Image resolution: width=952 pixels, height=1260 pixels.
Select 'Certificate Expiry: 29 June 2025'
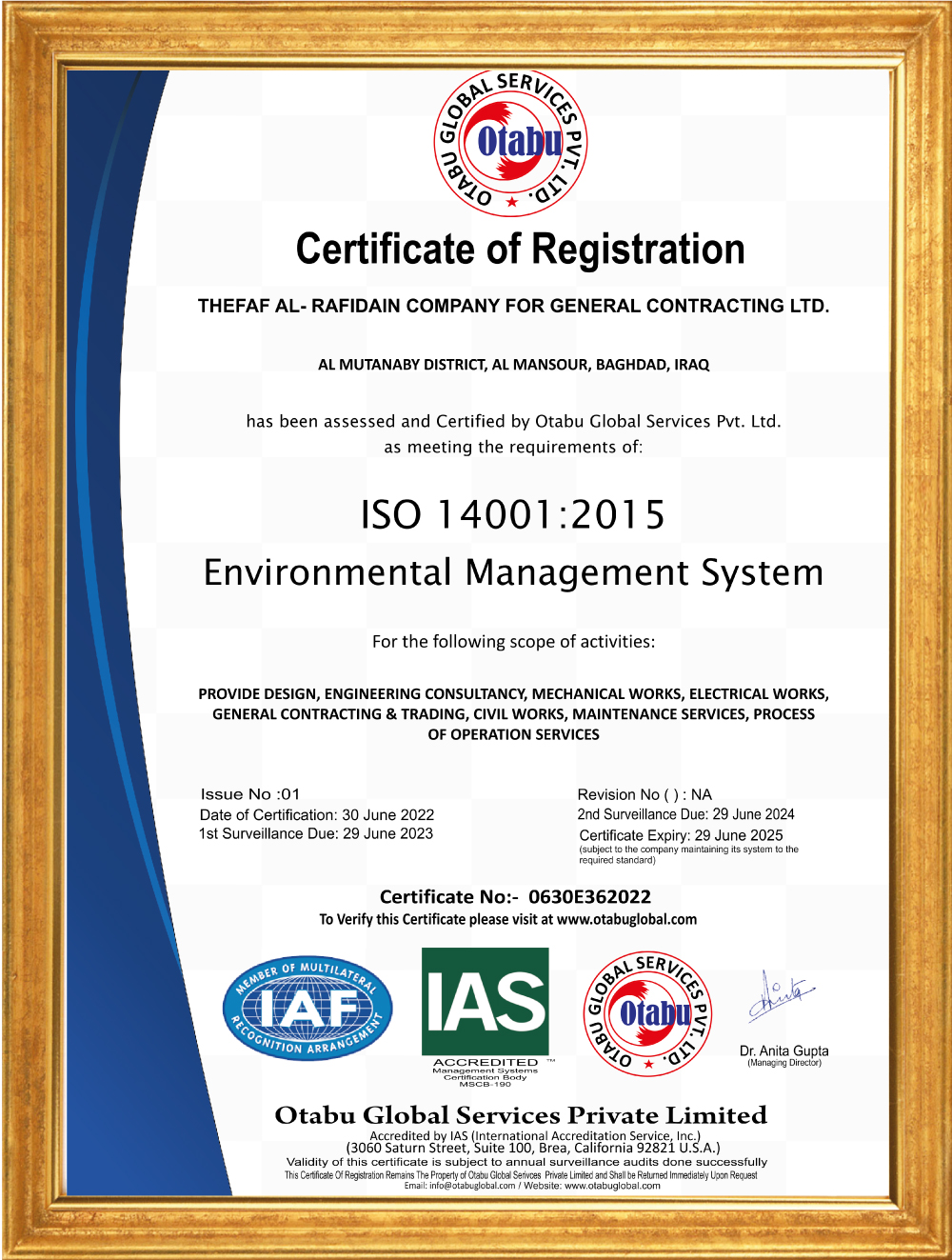point(682,835)
